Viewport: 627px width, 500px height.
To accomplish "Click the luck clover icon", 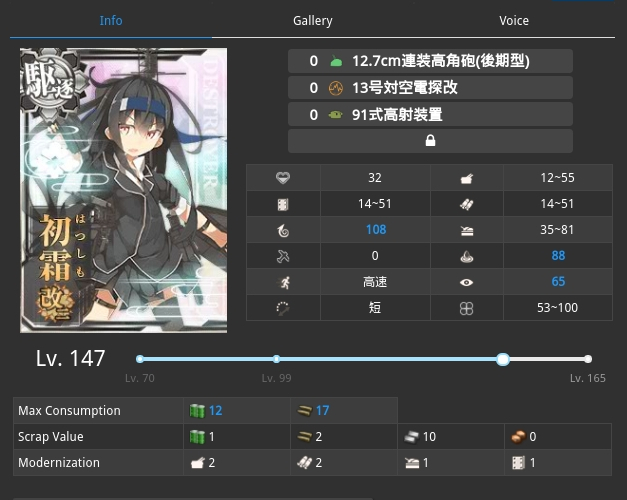I will pyautogui.click(x=467, y=308).
